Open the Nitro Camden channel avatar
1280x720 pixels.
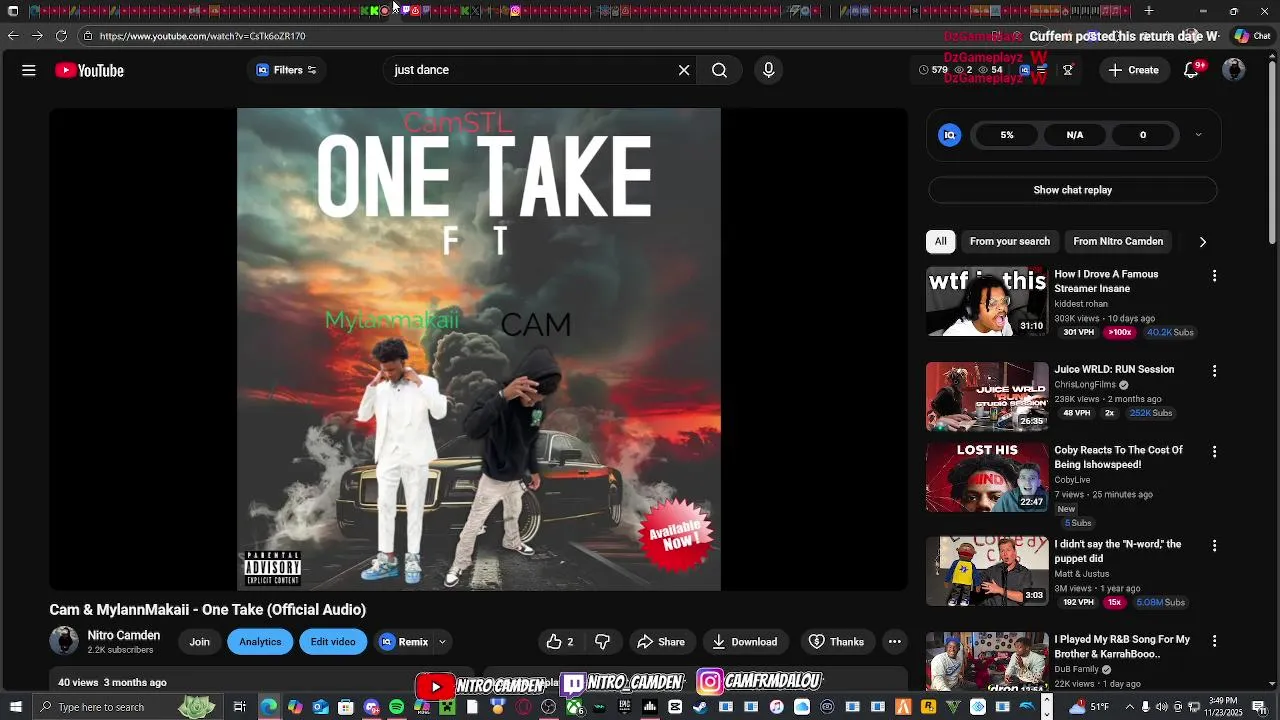click(x=64, y=641)
